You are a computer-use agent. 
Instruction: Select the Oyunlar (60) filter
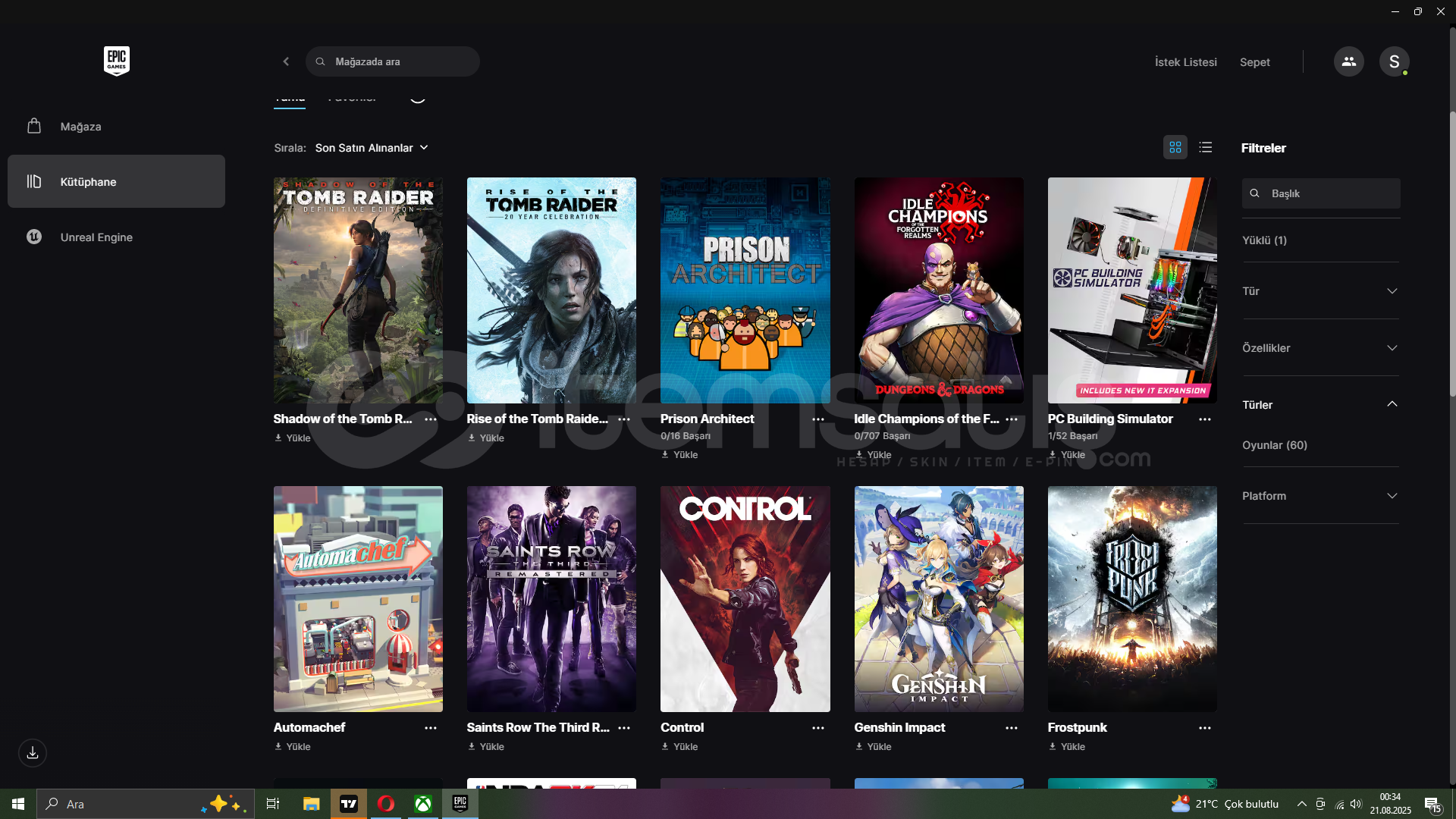click(1274, 445)
